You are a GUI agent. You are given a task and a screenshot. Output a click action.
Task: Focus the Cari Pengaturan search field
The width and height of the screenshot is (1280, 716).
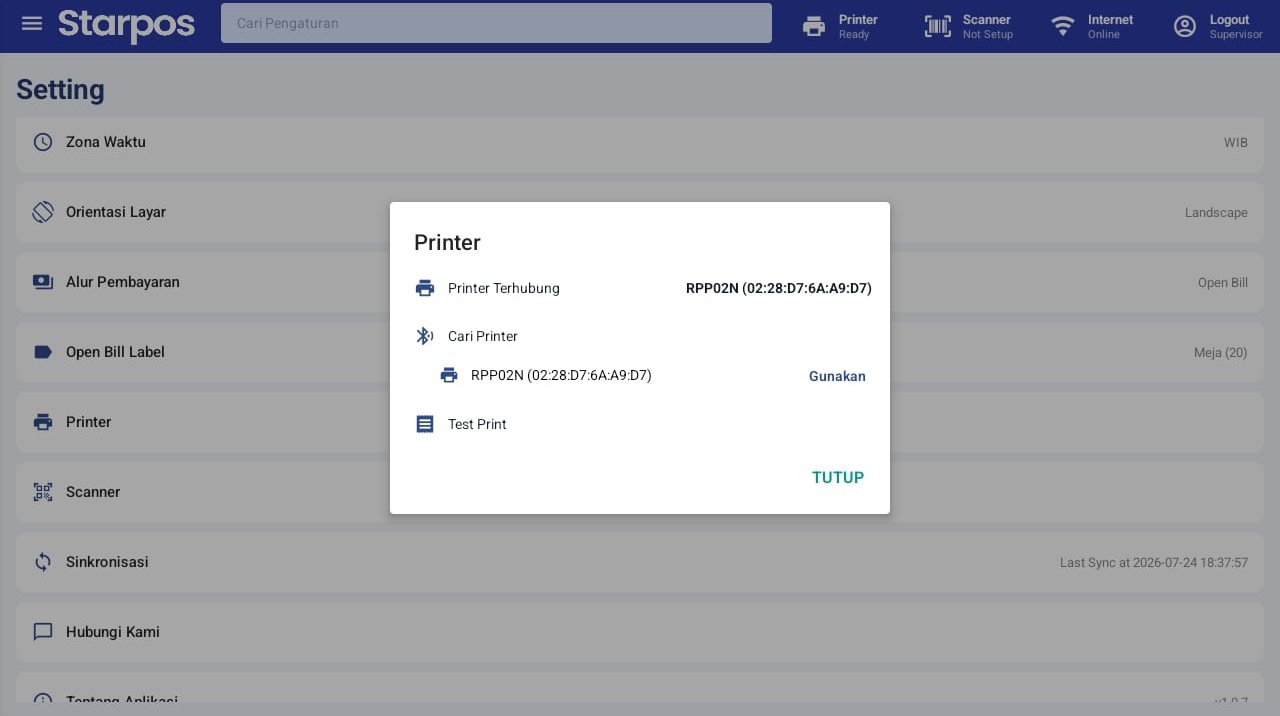[496, 23]
